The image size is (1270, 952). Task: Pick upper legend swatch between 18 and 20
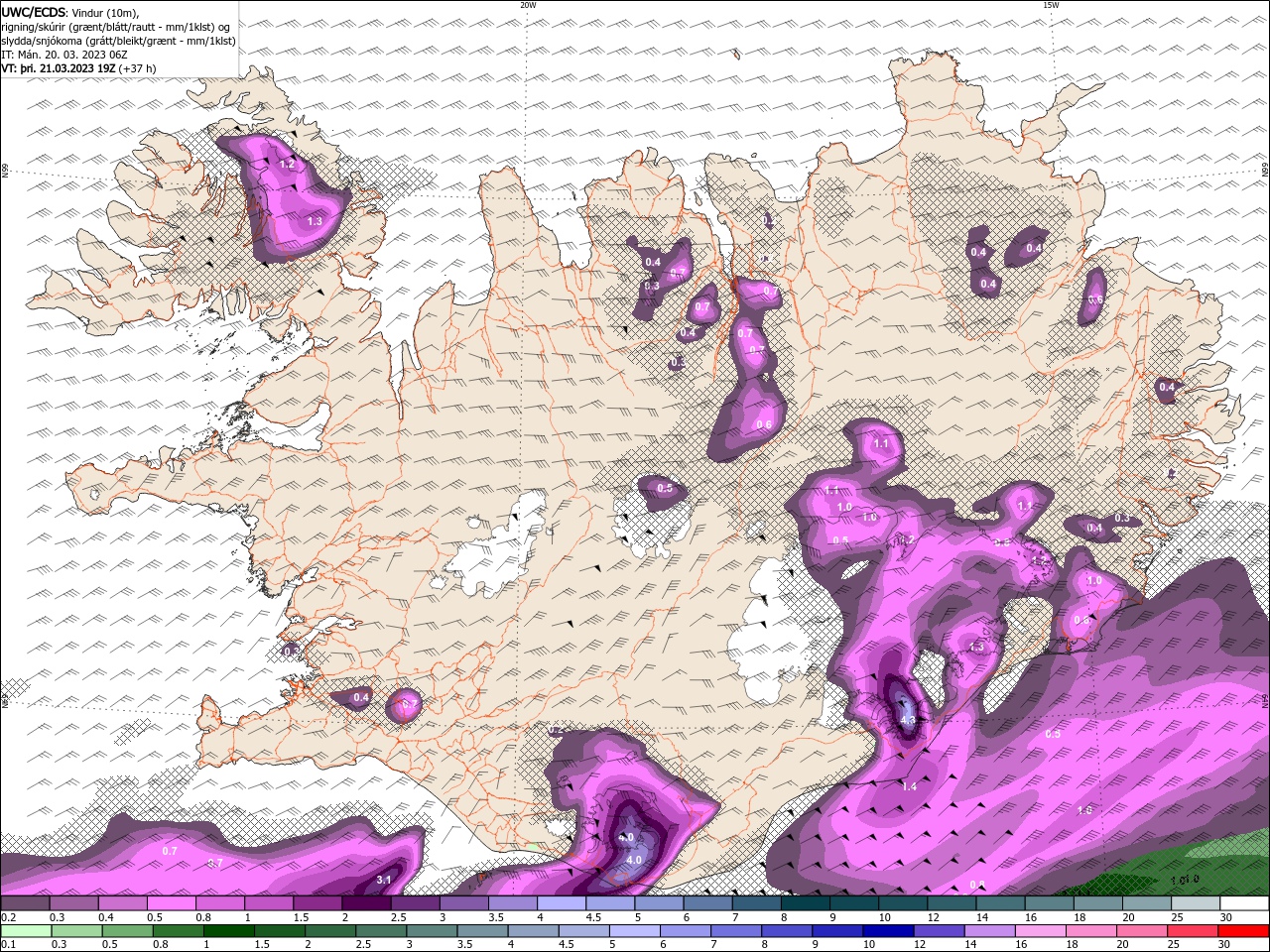1099,903
